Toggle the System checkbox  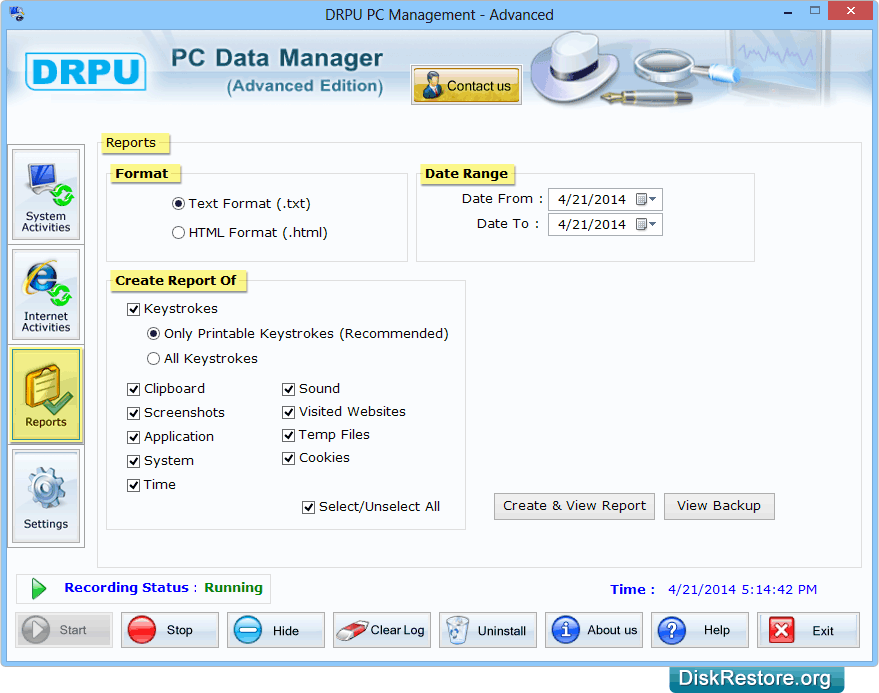pyautogui.click(x=133, y=461)
